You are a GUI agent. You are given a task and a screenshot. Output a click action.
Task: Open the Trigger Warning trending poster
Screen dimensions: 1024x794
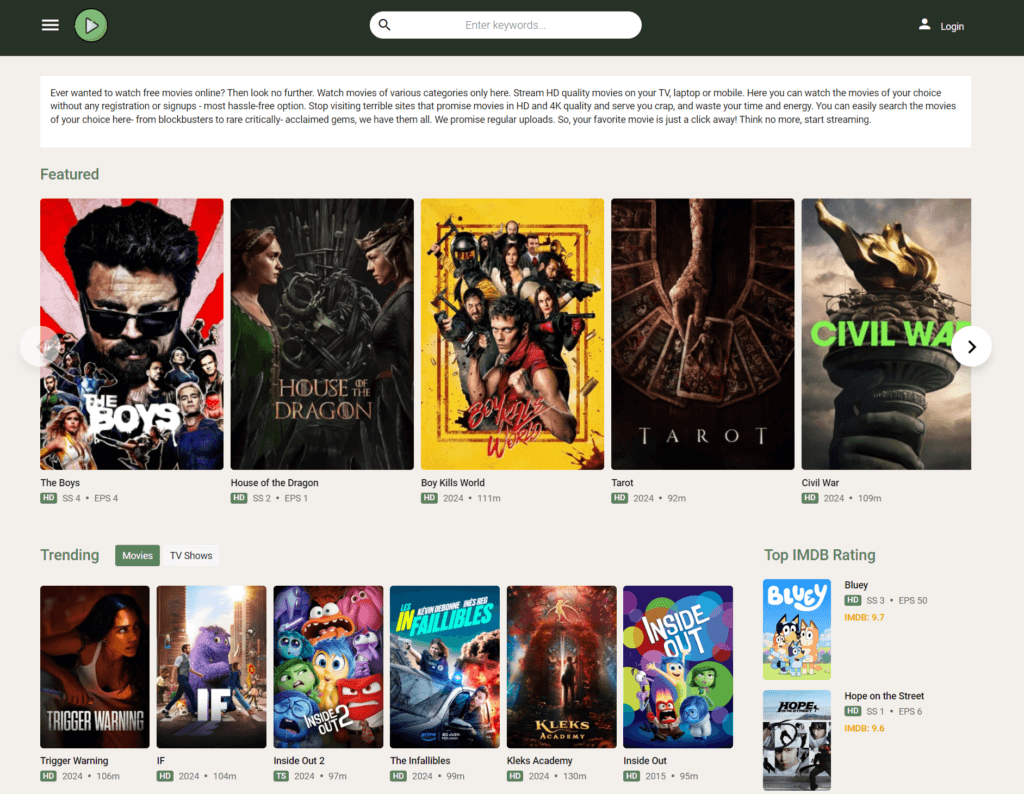[95, 666]
